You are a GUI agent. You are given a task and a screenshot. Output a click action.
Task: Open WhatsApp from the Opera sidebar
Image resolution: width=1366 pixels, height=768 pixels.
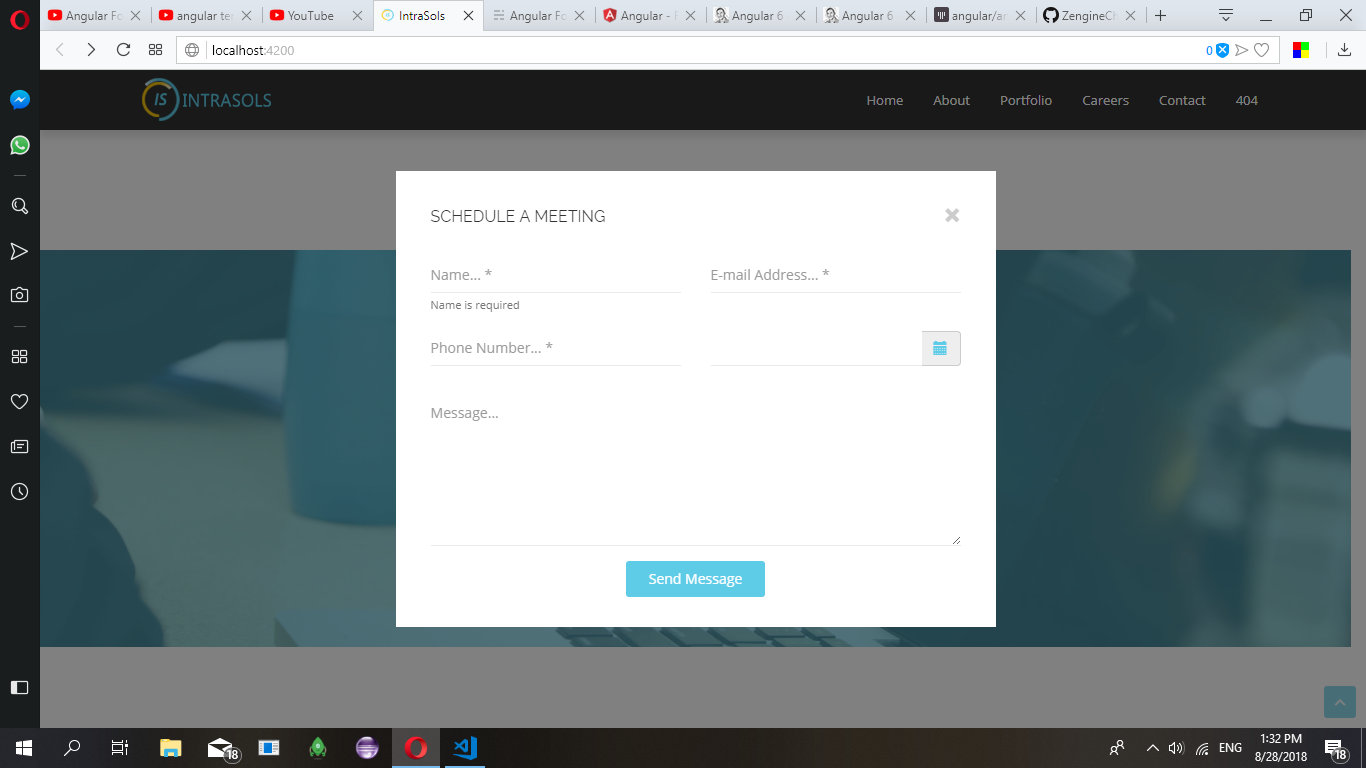click(18, 145)
